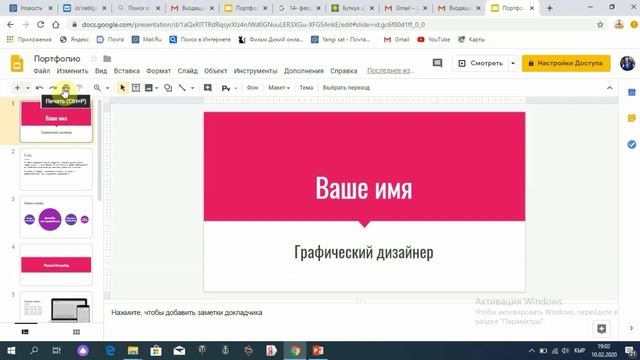Open the Windows Start menu
Viewport: 640px width, 360px height.
click(x=11, y=351)
